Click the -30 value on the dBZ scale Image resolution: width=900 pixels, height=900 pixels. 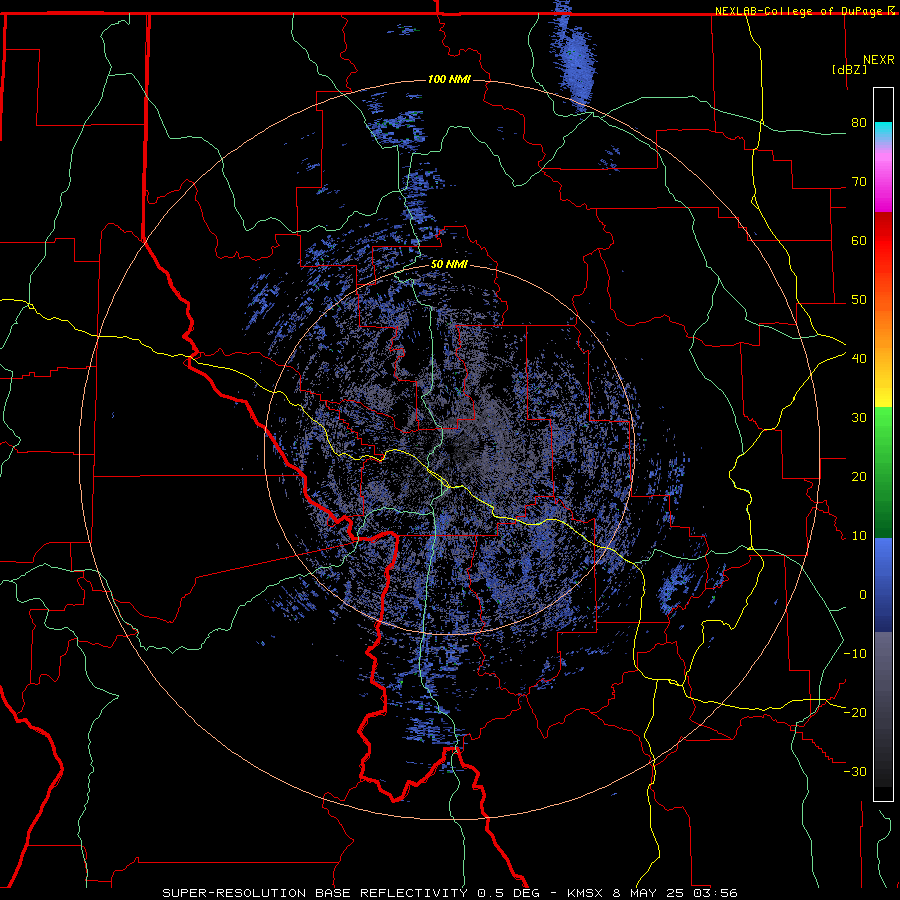point(855,772)
